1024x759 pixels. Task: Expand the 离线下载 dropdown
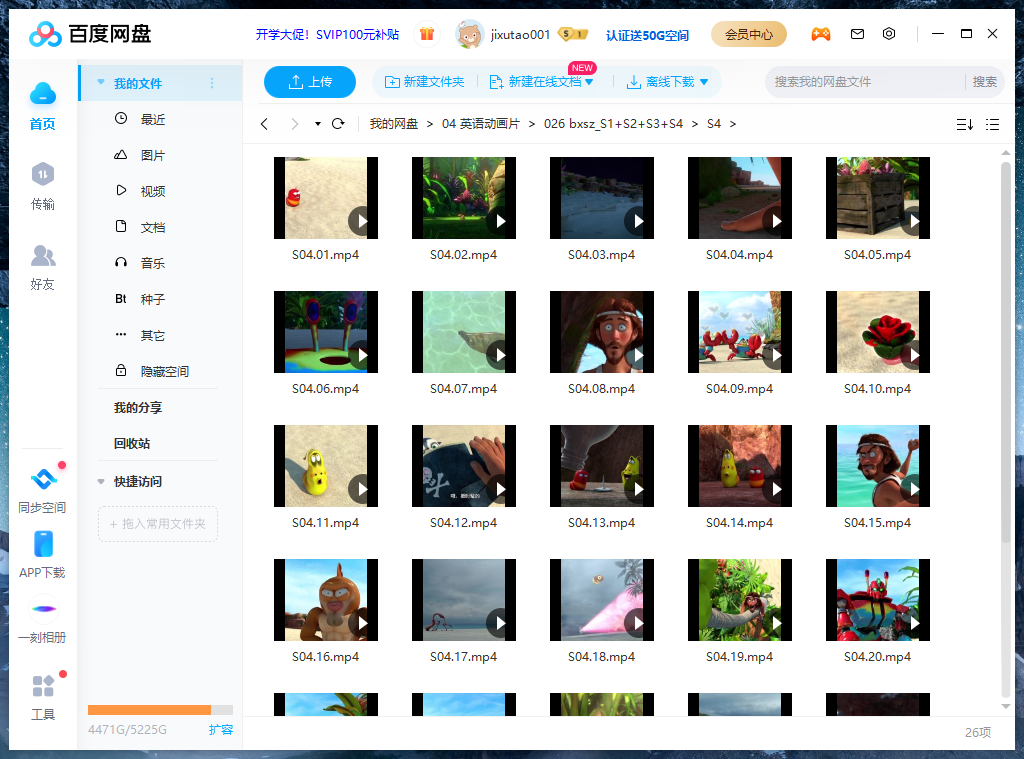pos(704,82)
